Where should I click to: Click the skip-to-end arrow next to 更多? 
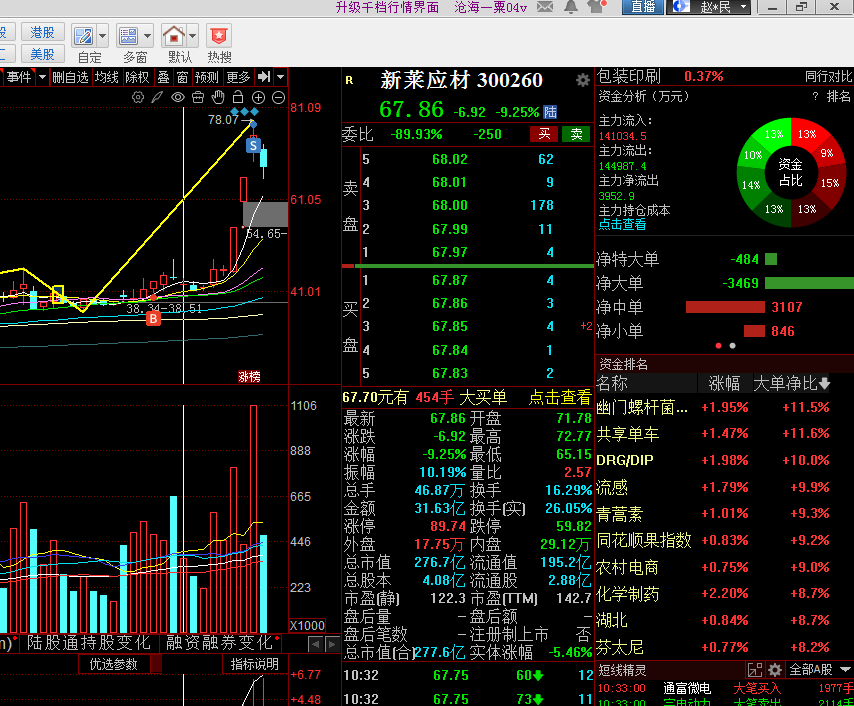coord(264,77)
